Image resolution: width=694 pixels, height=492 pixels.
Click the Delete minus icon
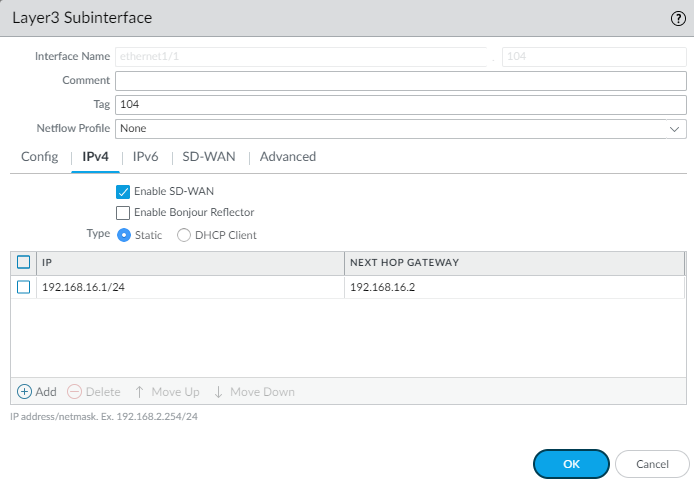(x=74, y=392)
